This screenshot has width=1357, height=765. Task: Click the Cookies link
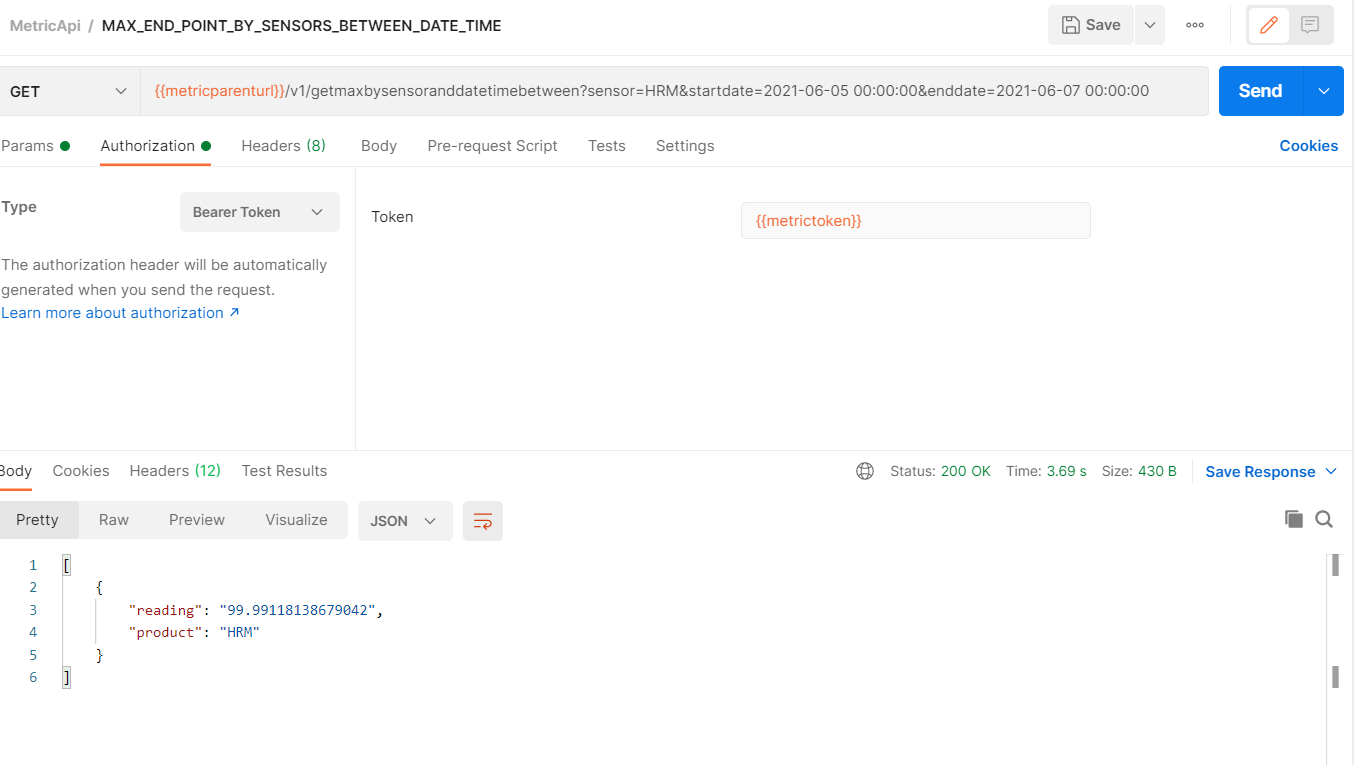click(x=1308, y=145)
